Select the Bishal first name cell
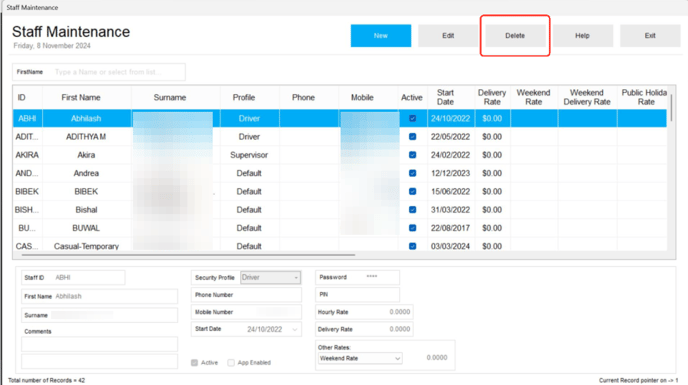This screenshot has width=688, height=385. 86,210
